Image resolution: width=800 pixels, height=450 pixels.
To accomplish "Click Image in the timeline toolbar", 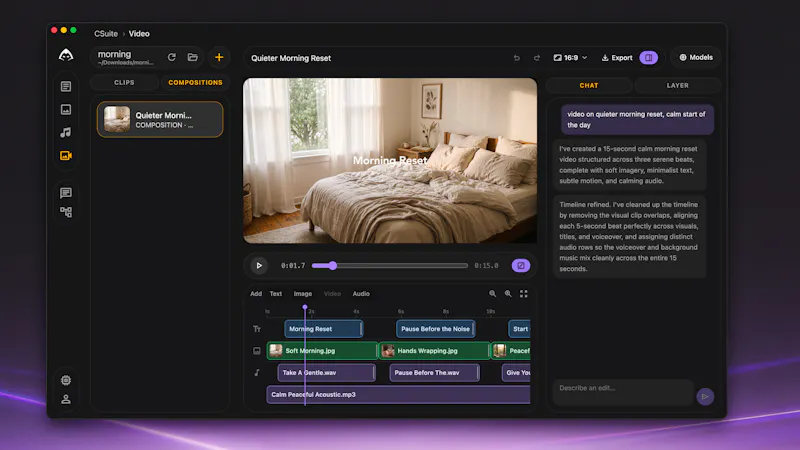I will [x=303, y=294].
